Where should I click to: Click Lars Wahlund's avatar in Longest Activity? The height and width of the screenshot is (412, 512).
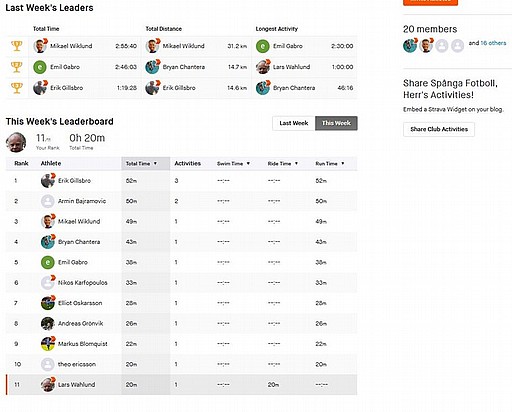point(263,67)
